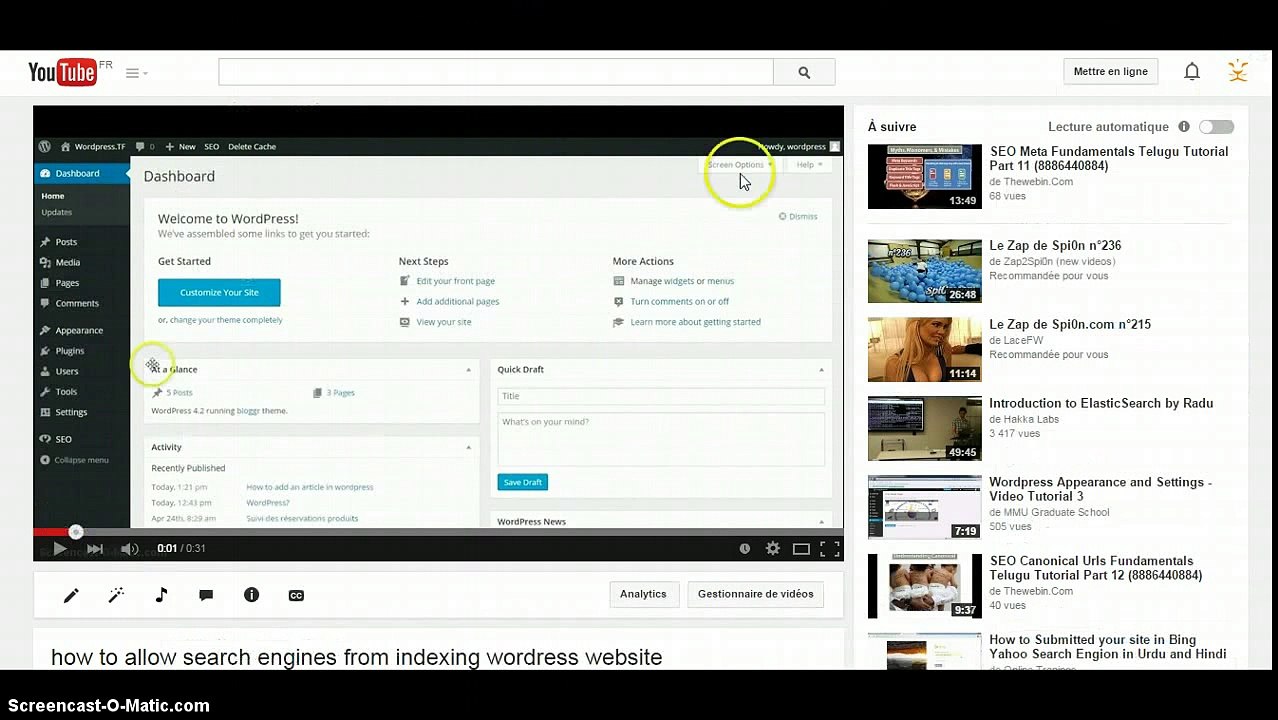Image resolution: width=1278 pixels, height=720 pixels.
Task: Open Wordpress Appearance and Settings Video Tutorial 3
Action: (x=1100, y=489)
